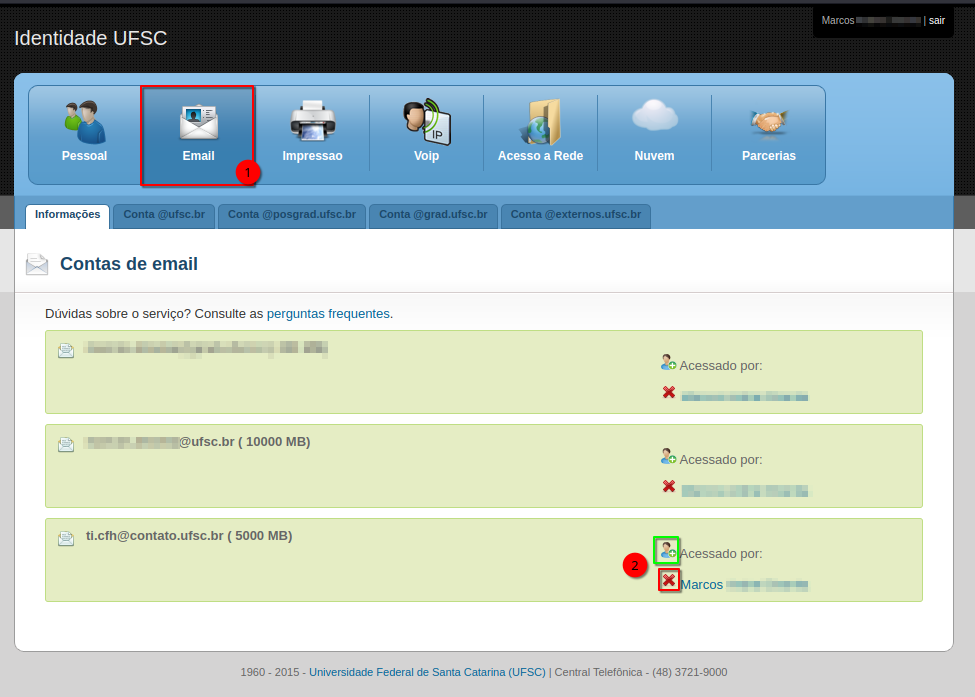Click the Marcos username in the top bar
Screen dimensions: 975x697
[871, 21]
